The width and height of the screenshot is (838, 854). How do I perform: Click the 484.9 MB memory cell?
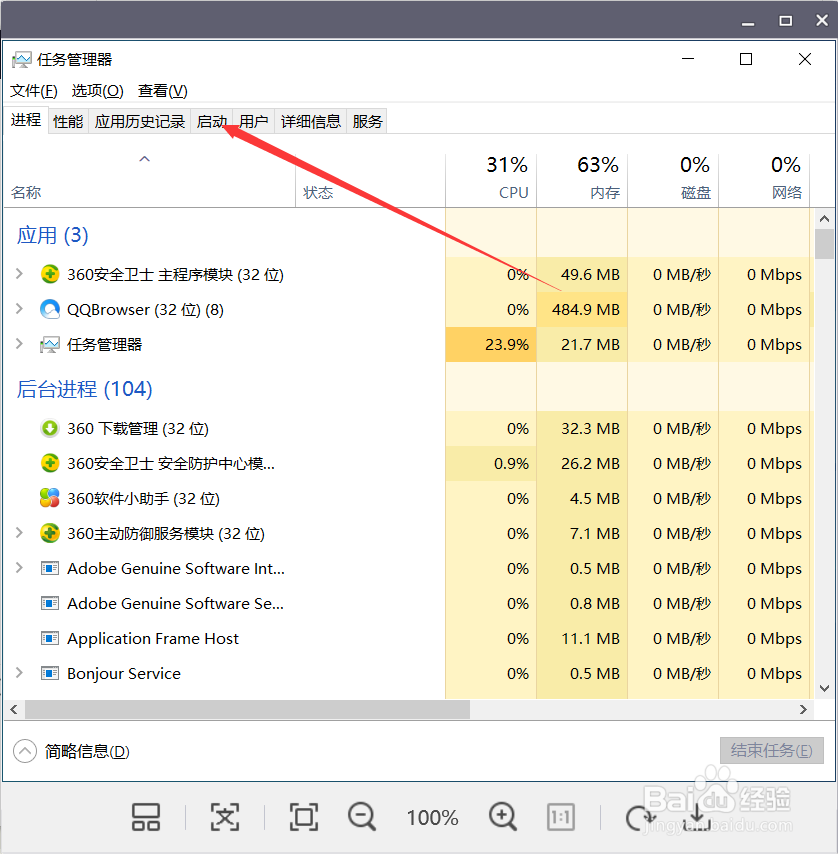click(582, 309)
